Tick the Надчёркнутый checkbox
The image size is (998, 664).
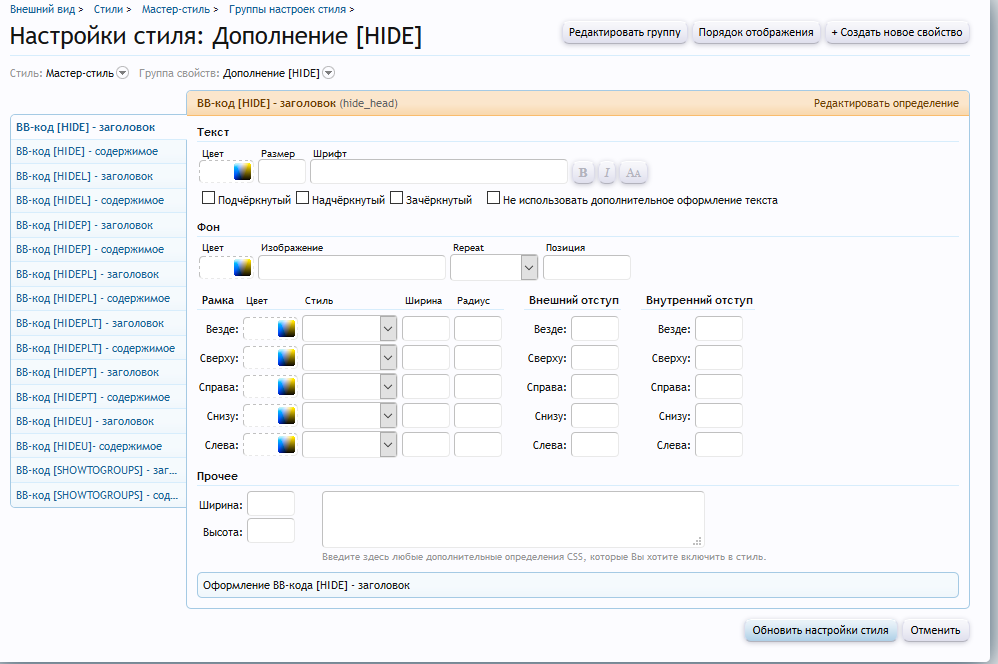pos(303,199)
